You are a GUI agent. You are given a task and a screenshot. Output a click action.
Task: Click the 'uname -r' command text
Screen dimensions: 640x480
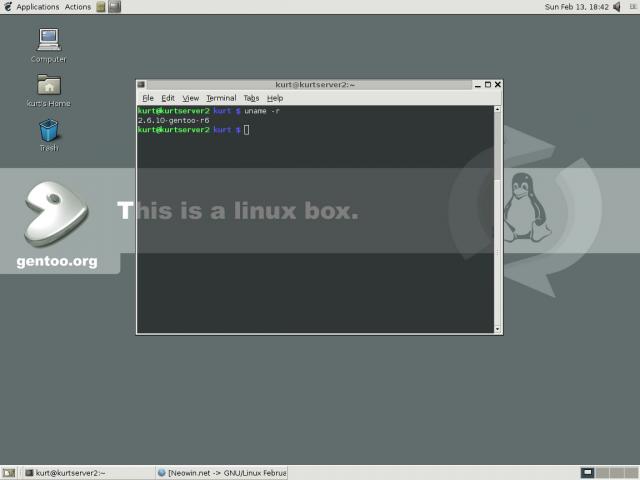tap(262, 111)
